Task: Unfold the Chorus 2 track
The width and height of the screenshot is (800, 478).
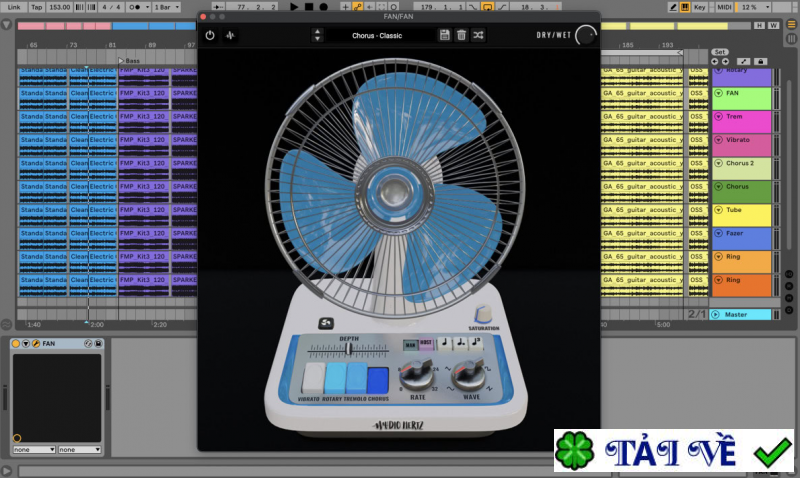Action: pyautogui.click(x=718, y=163)
